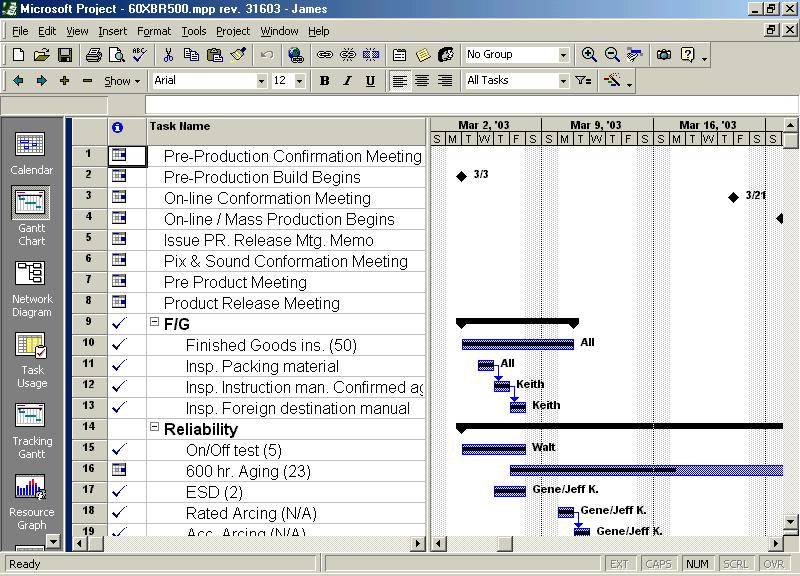Click the Zoom In magnifier icon

(x=590, y=55)
